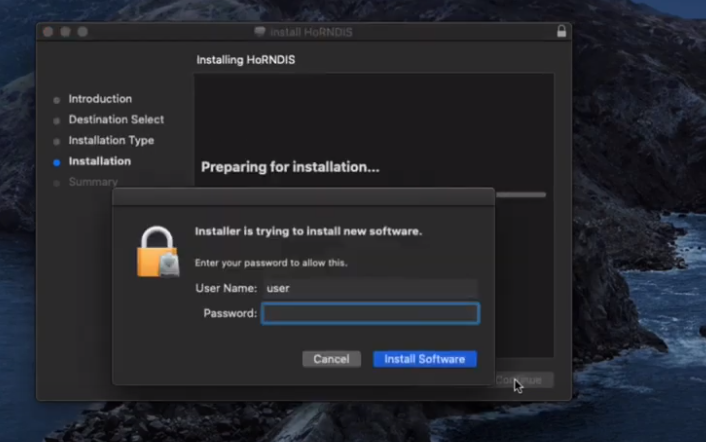Click the installation progress bar
The width and height of the screenshot is (706, 442).
[521, 195]
